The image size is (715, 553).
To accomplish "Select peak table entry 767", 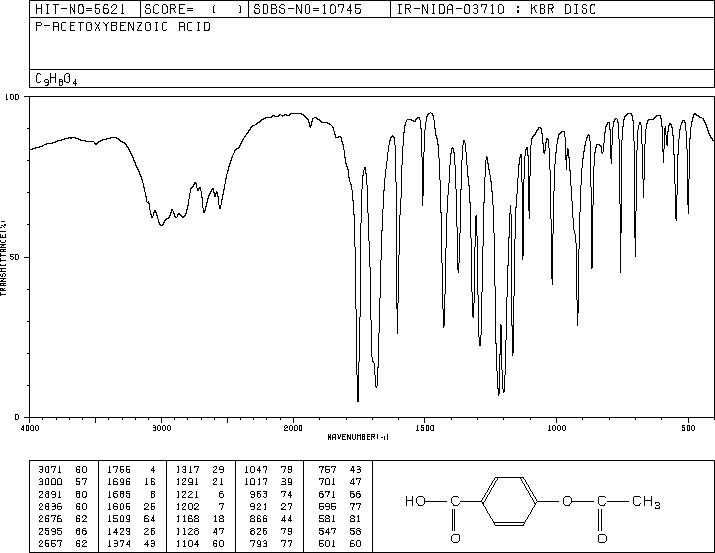I will pyautogui.click(x=327, y=469).
